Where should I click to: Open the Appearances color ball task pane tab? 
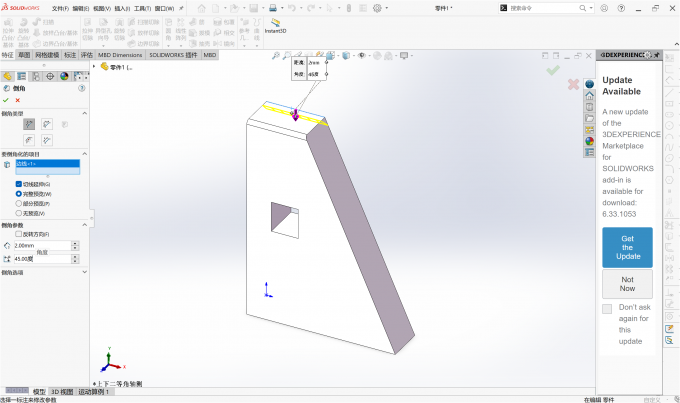pyautogui.click(x=589, y=141)
